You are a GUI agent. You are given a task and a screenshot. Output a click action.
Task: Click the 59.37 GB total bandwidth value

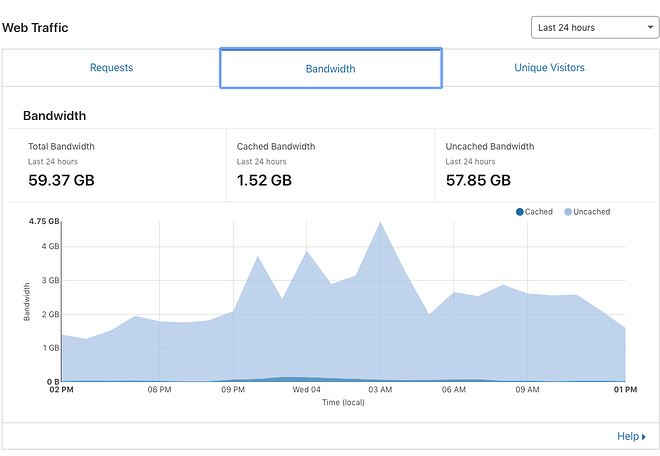[61, 180]
